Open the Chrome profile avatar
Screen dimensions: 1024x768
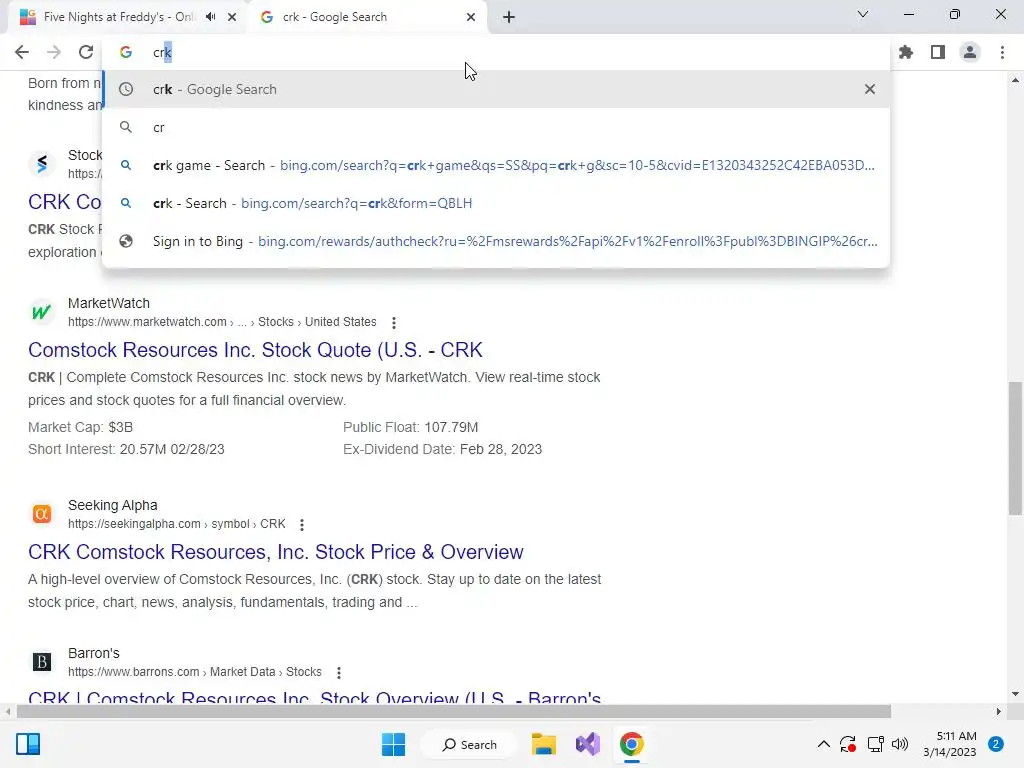click(x=970, y=52)
